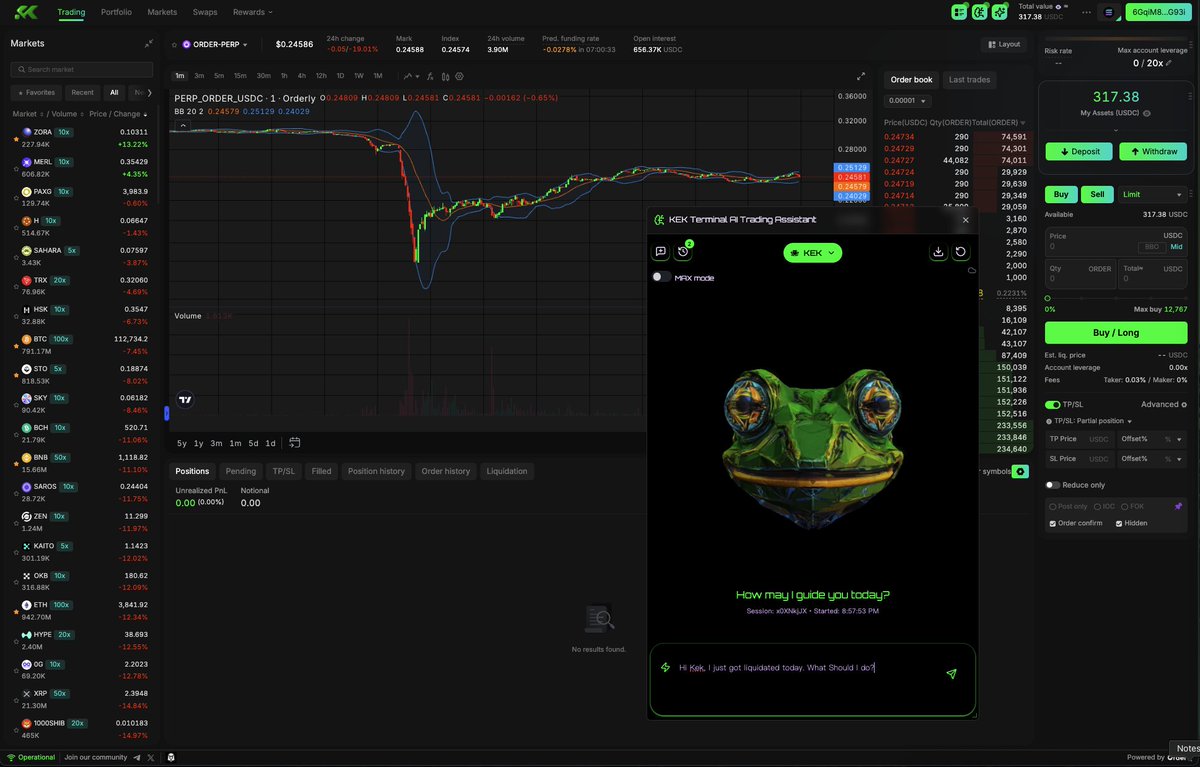This screenshot has height=767, width=1200.
Task: Select the Sell side button
Action: (1097, 195)
